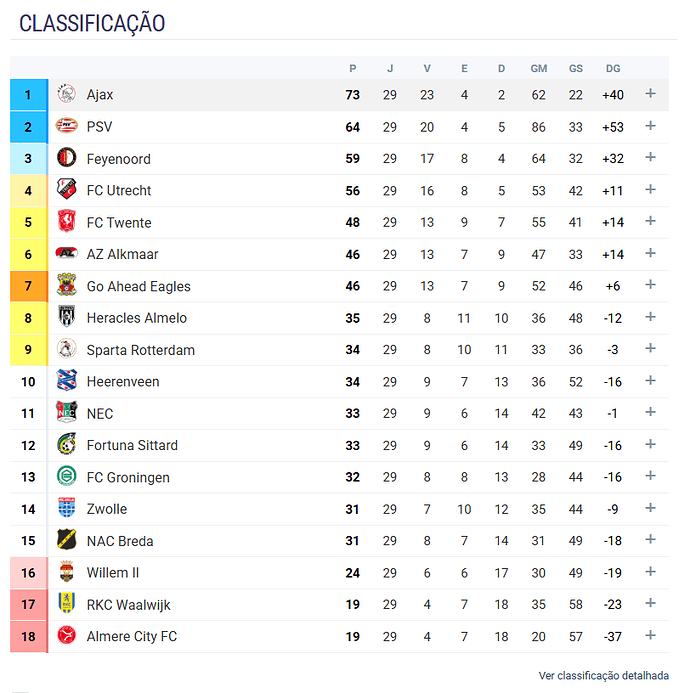Open Ver classificação detalhada link
This screenshot has height=693, width=690.
[x=603, y=676]
